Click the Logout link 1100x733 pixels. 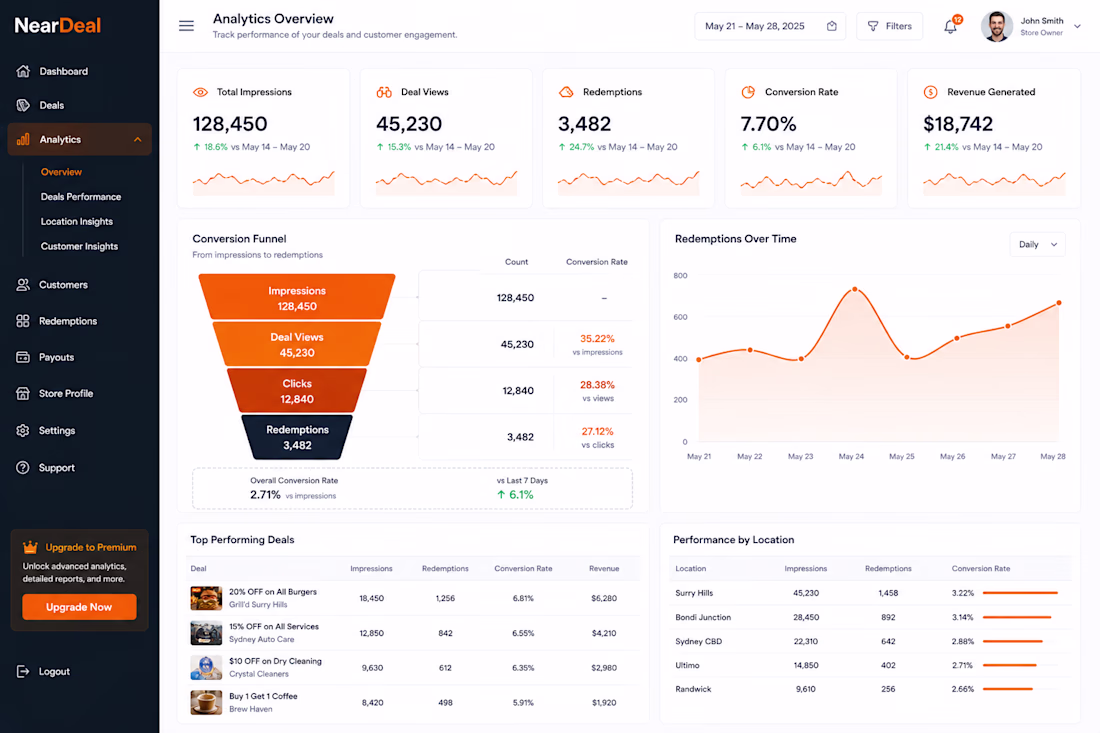pyautogui.click(x=54, y=671)
